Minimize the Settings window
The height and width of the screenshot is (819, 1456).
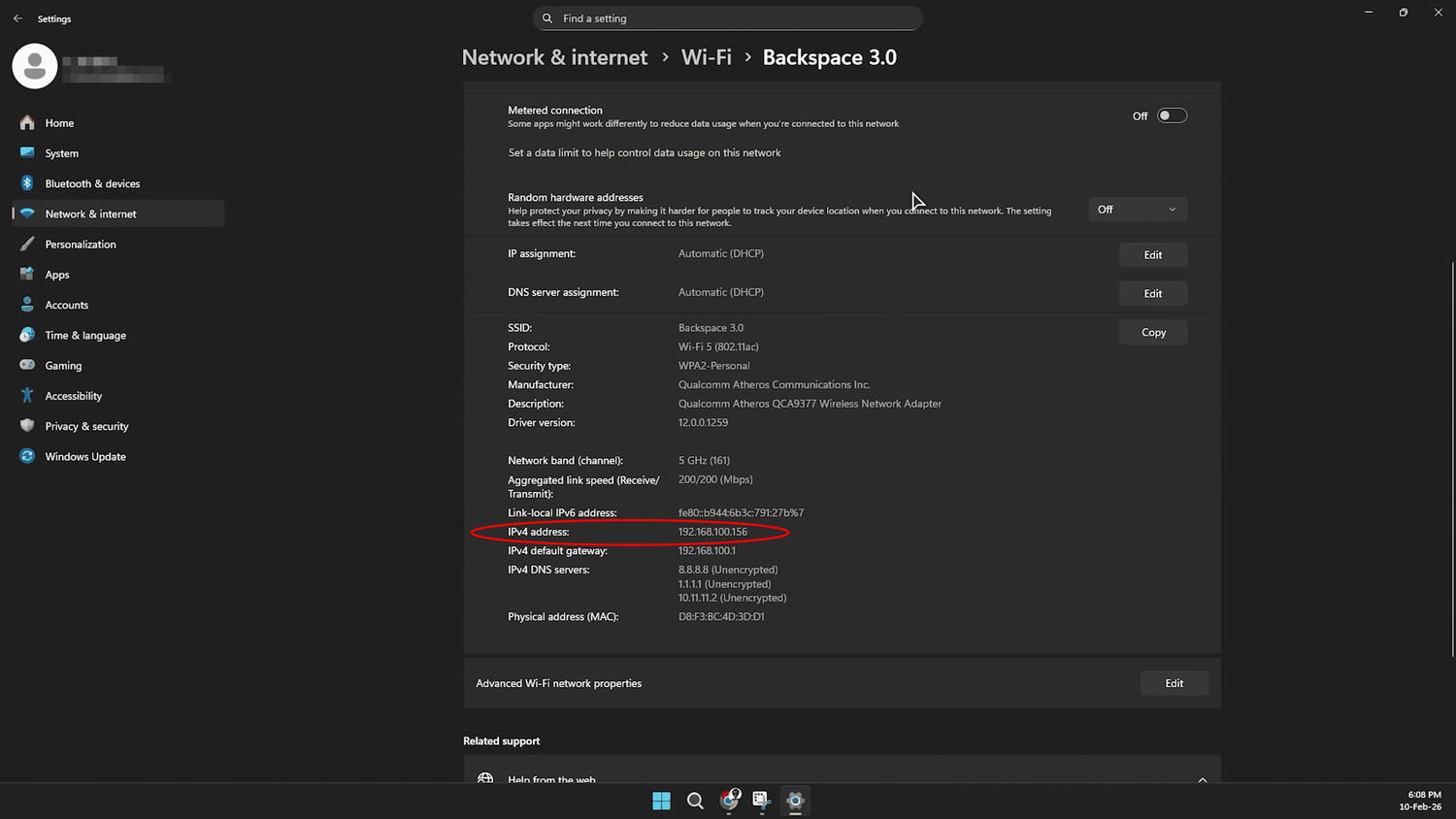click(1368, 13)
